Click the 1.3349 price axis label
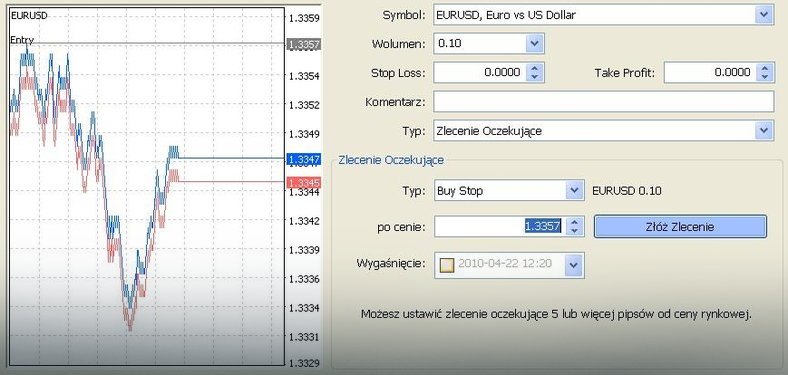The height and width of the screenshot is (375, 788). 305,134
